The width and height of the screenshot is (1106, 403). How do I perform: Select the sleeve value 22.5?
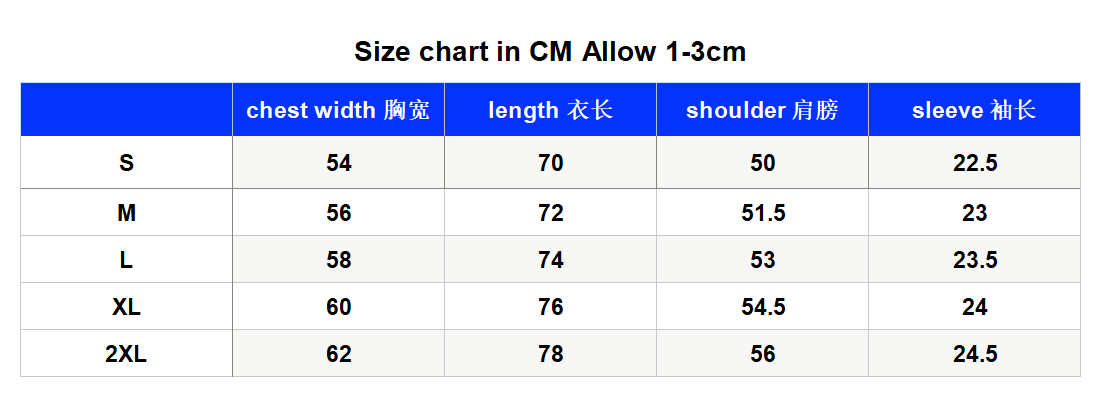tap(975, 163)
